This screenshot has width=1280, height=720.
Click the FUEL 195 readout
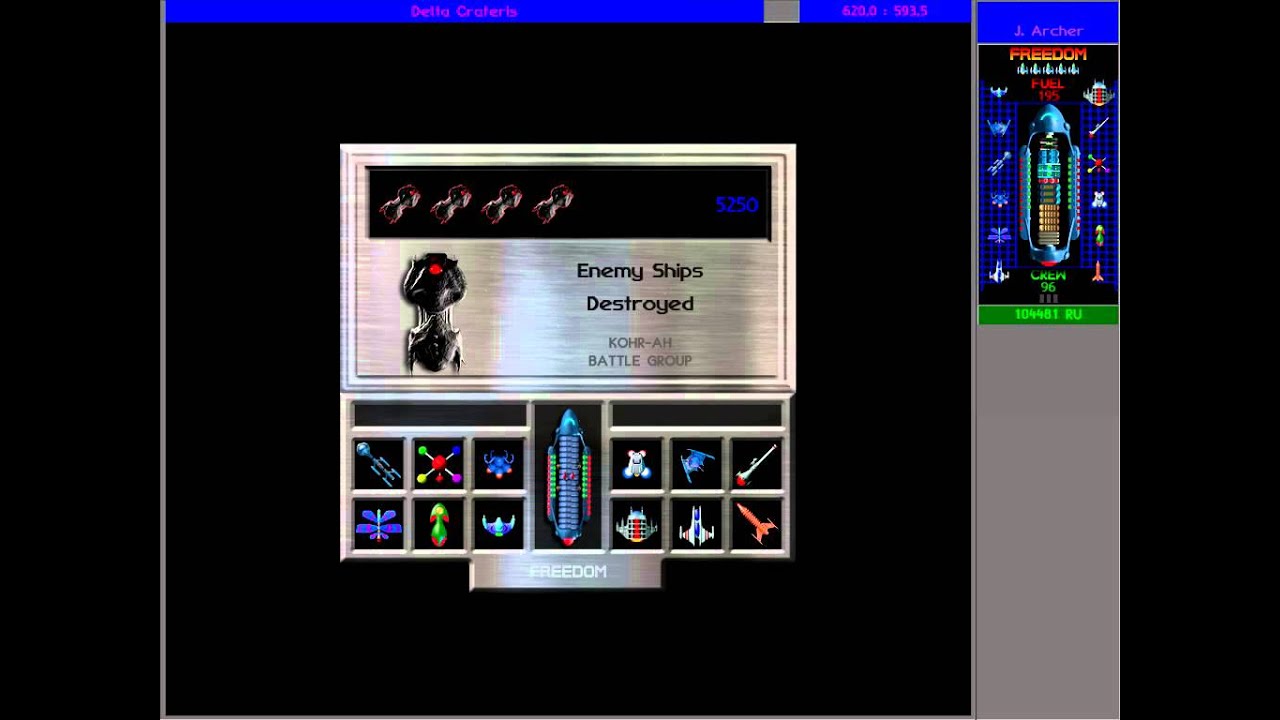coord(1048,90)
